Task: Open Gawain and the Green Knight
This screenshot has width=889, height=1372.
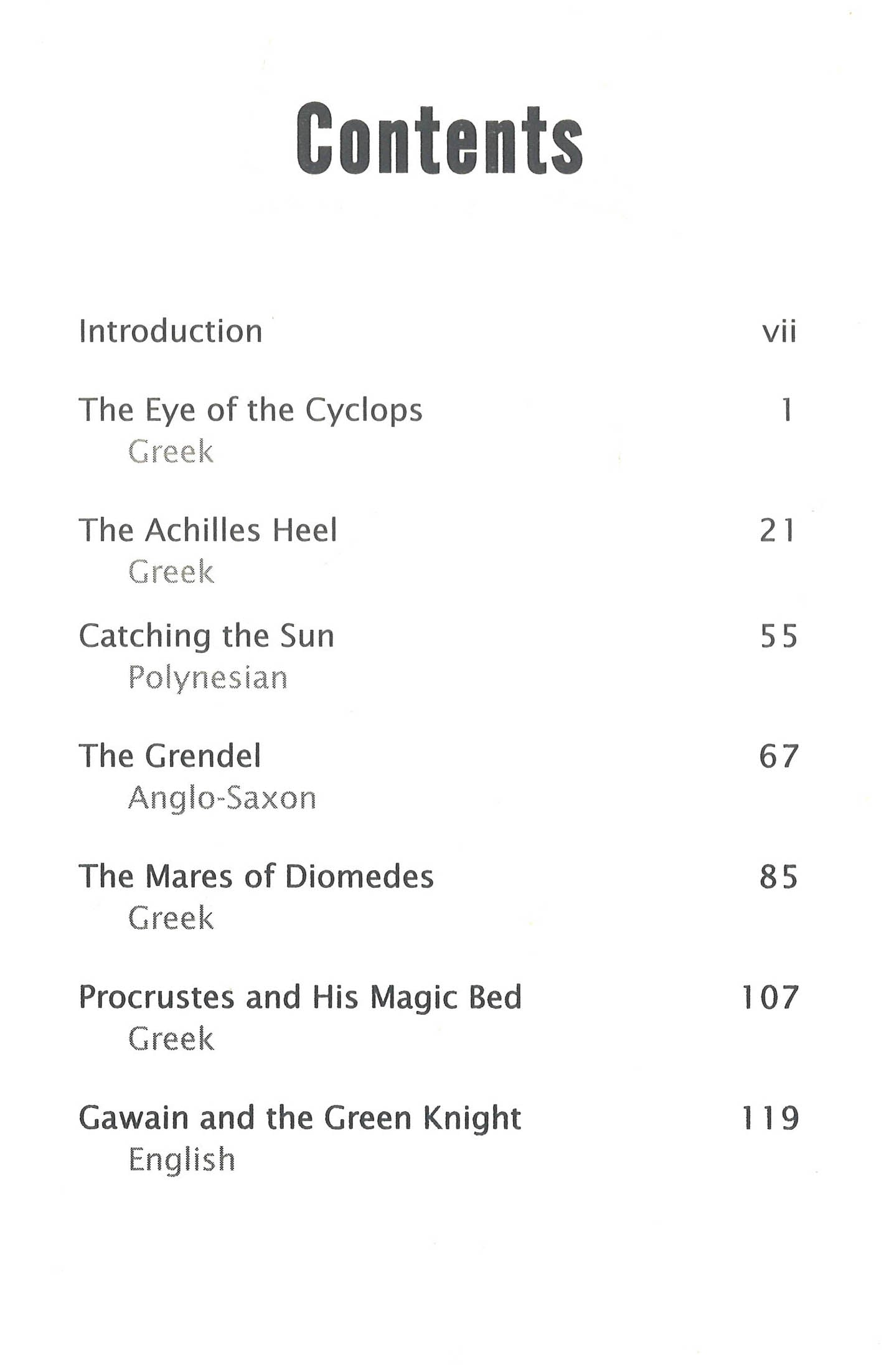Action: [299, 1119]
